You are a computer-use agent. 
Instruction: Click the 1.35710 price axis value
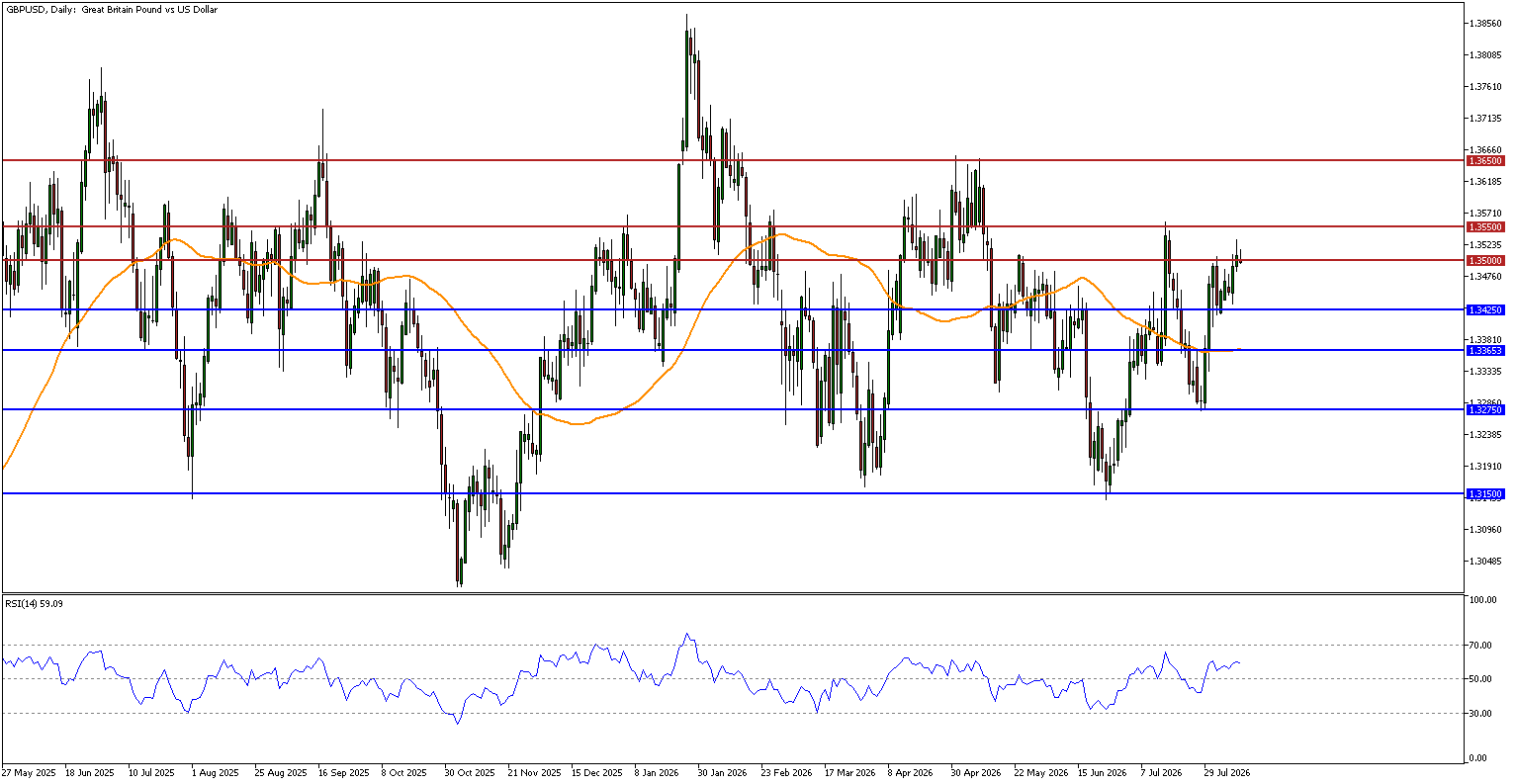(x=1486, y=213)
